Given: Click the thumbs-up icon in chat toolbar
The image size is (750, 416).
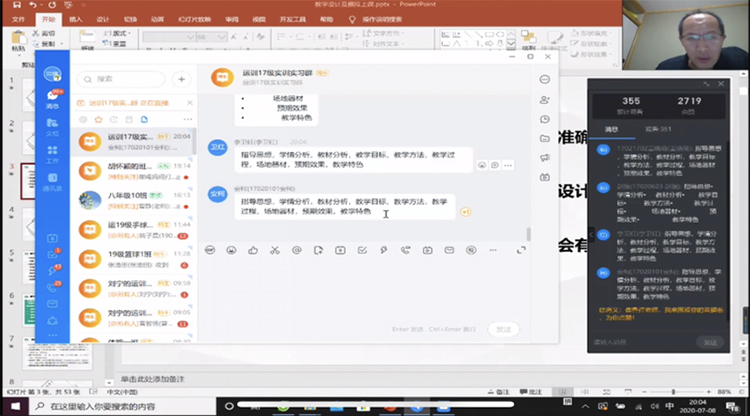Looking at the screenshot, I should pyautogui.click(x=253, y=250).
